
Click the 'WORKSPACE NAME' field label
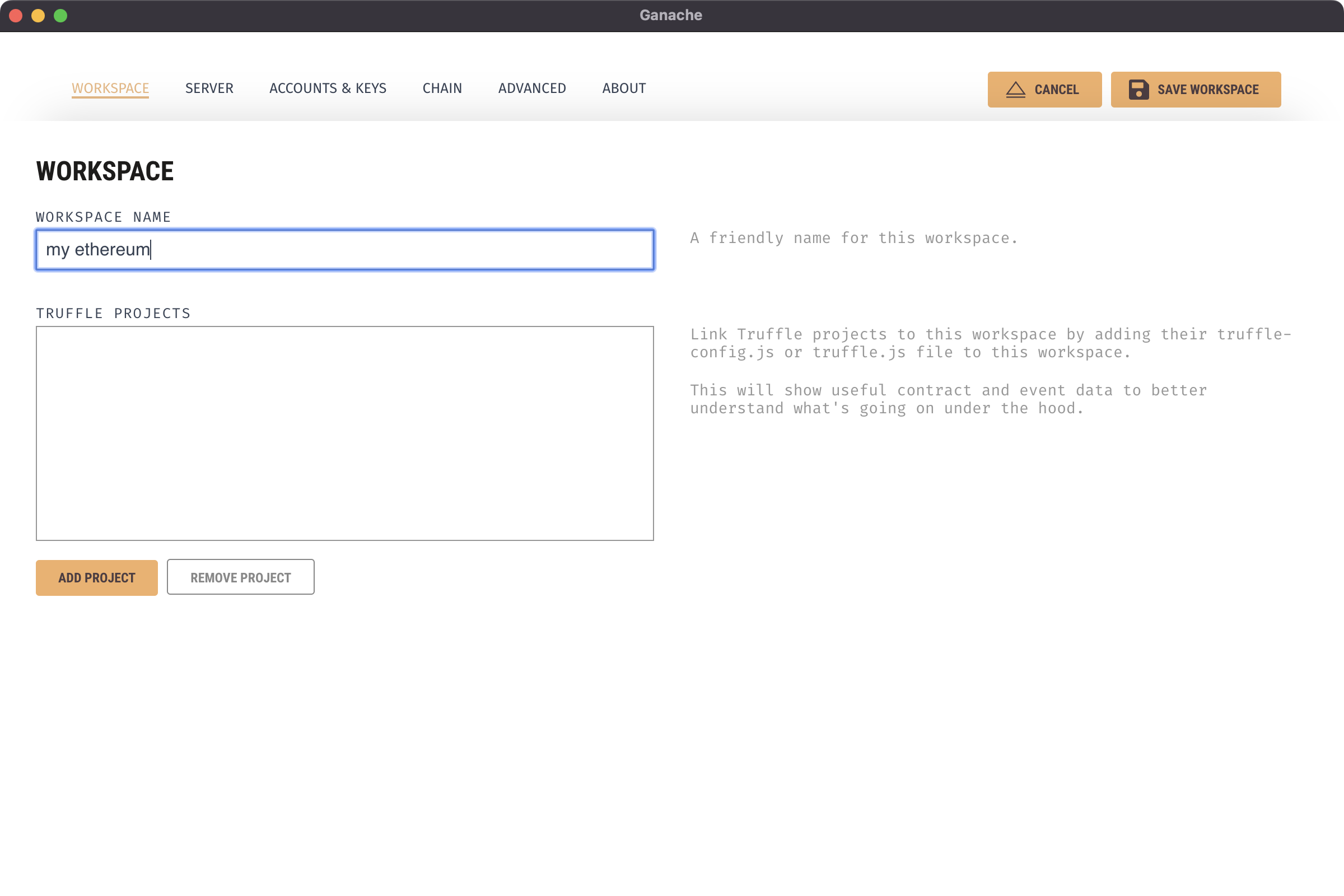tap(104, 217)
